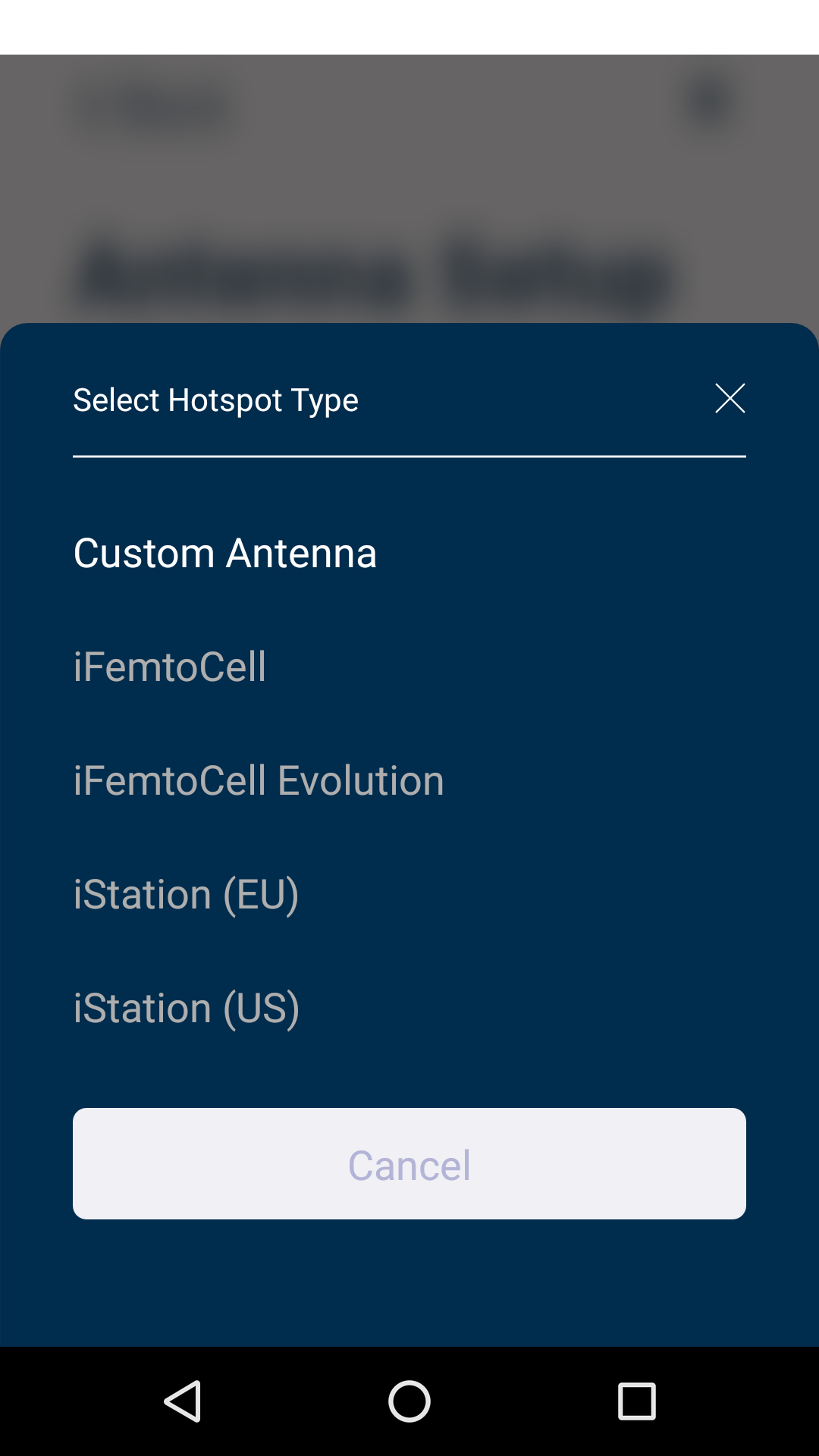
Task: Click the divider line under the title
Action: point(409,457)
